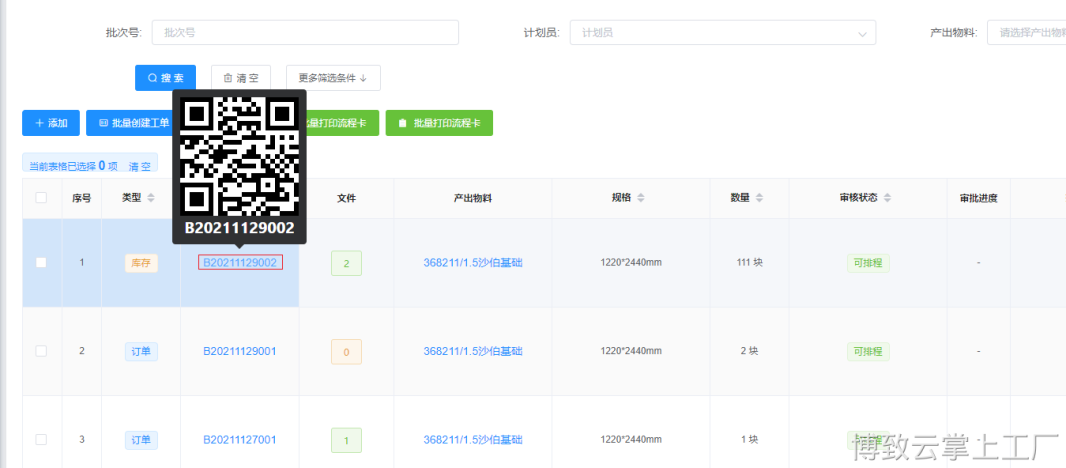Screen dimensions: 1066x468
Task: Sort by 数量 column sort arrows
Action: tap(759, 198)
